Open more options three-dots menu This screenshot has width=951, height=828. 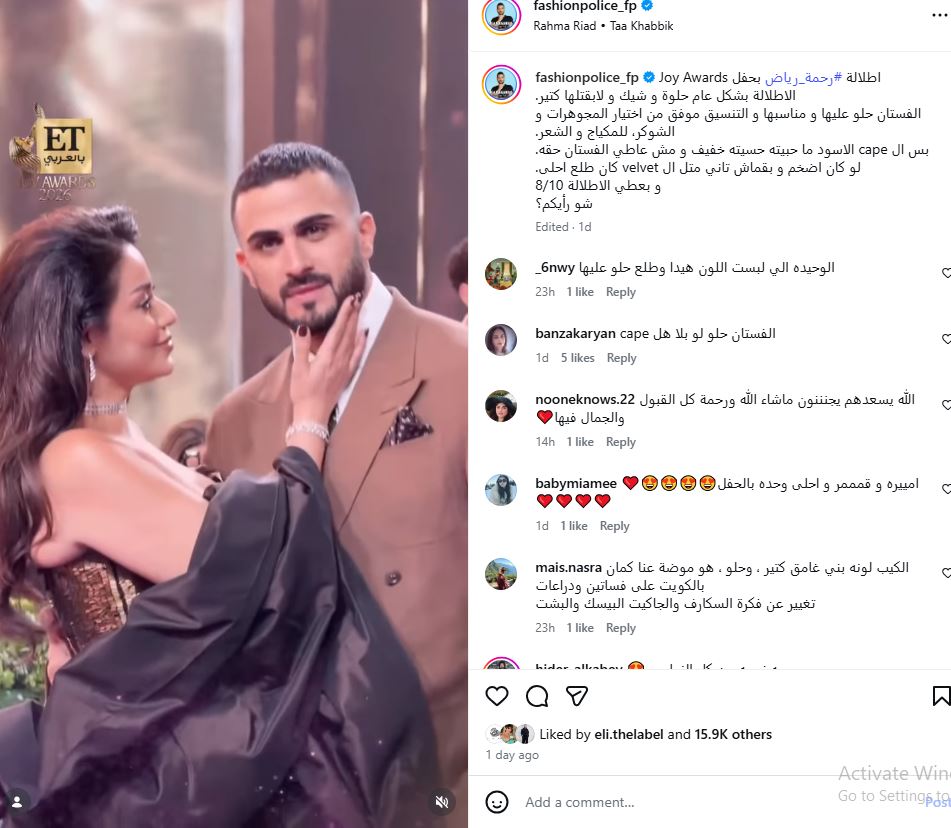pyautogui.click(x=939, y=15)
